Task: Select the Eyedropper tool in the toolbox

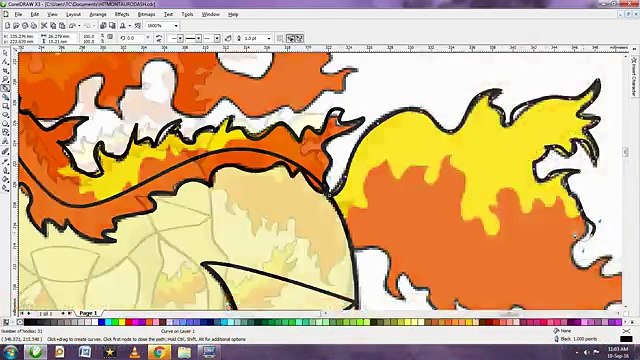Action: coord(5,161)
